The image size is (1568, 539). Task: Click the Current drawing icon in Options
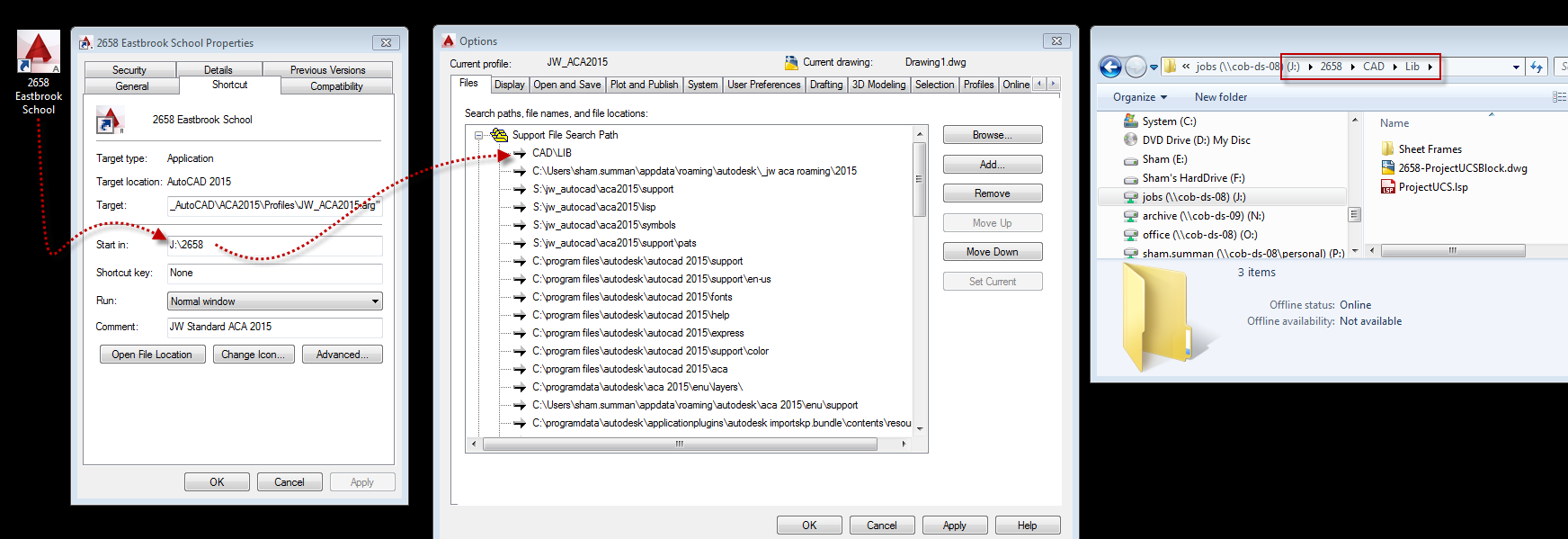tap(791, 62)
